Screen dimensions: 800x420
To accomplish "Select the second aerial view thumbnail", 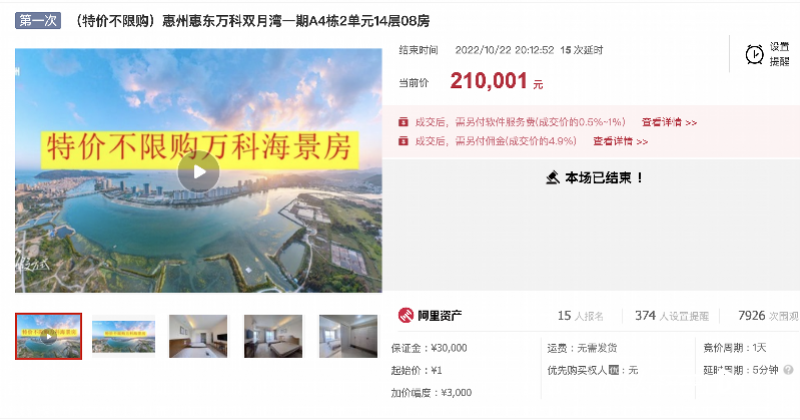I will pos(123,336).
